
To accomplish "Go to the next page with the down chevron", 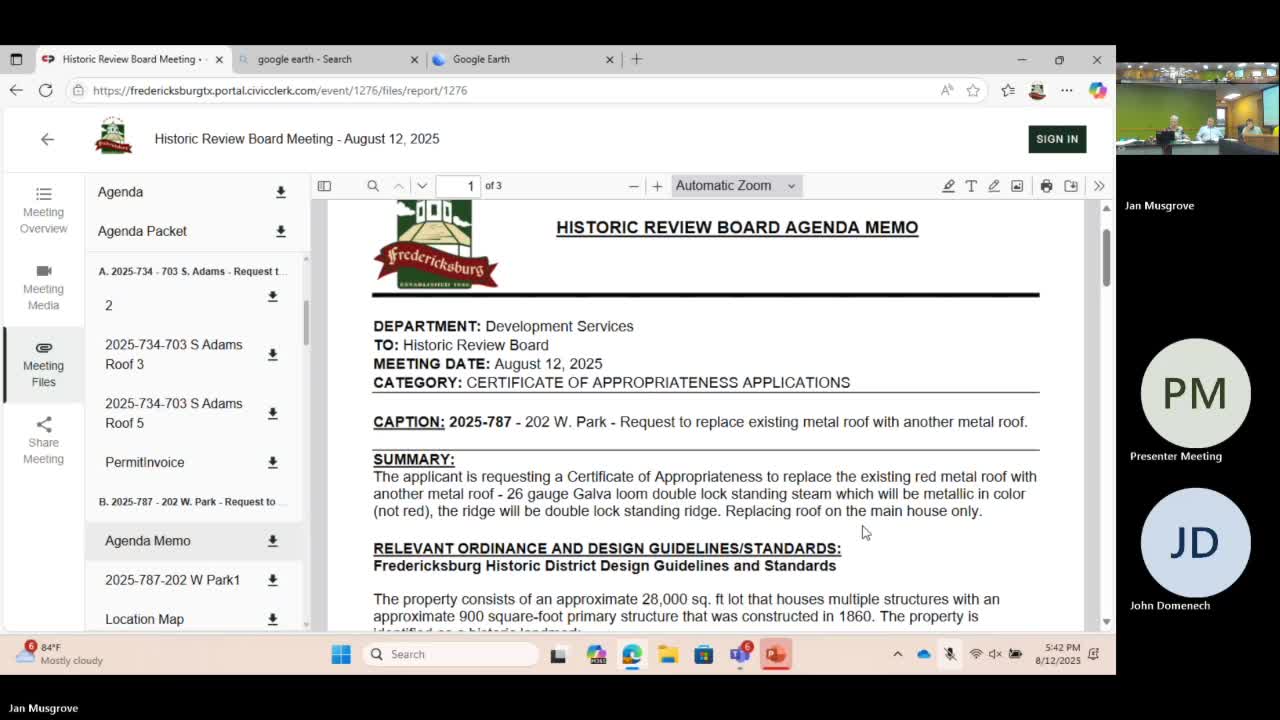I will 421,185.
